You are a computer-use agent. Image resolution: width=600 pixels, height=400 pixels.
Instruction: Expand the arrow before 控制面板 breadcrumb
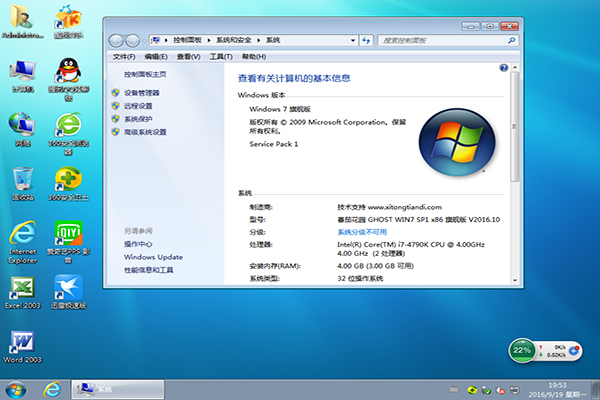[x=166, y=40]
